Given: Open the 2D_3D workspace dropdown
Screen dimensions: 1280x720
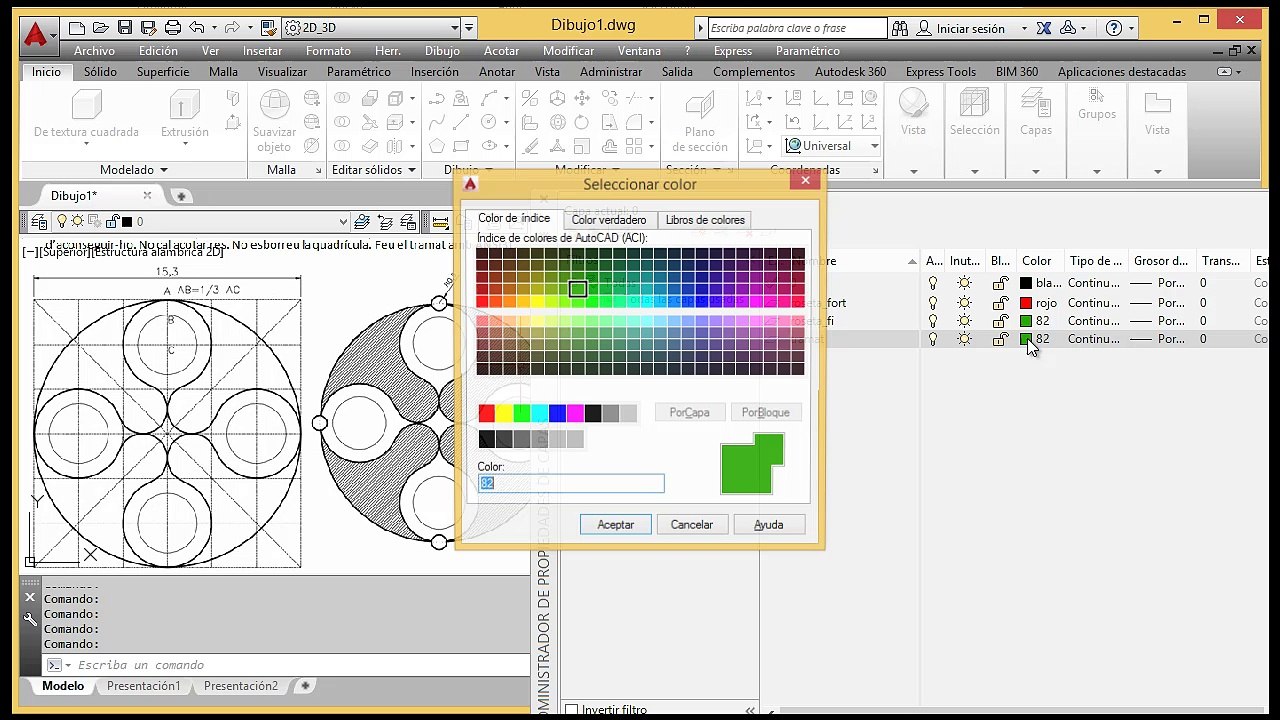Looking at the screenshot, I should point(455,28).
